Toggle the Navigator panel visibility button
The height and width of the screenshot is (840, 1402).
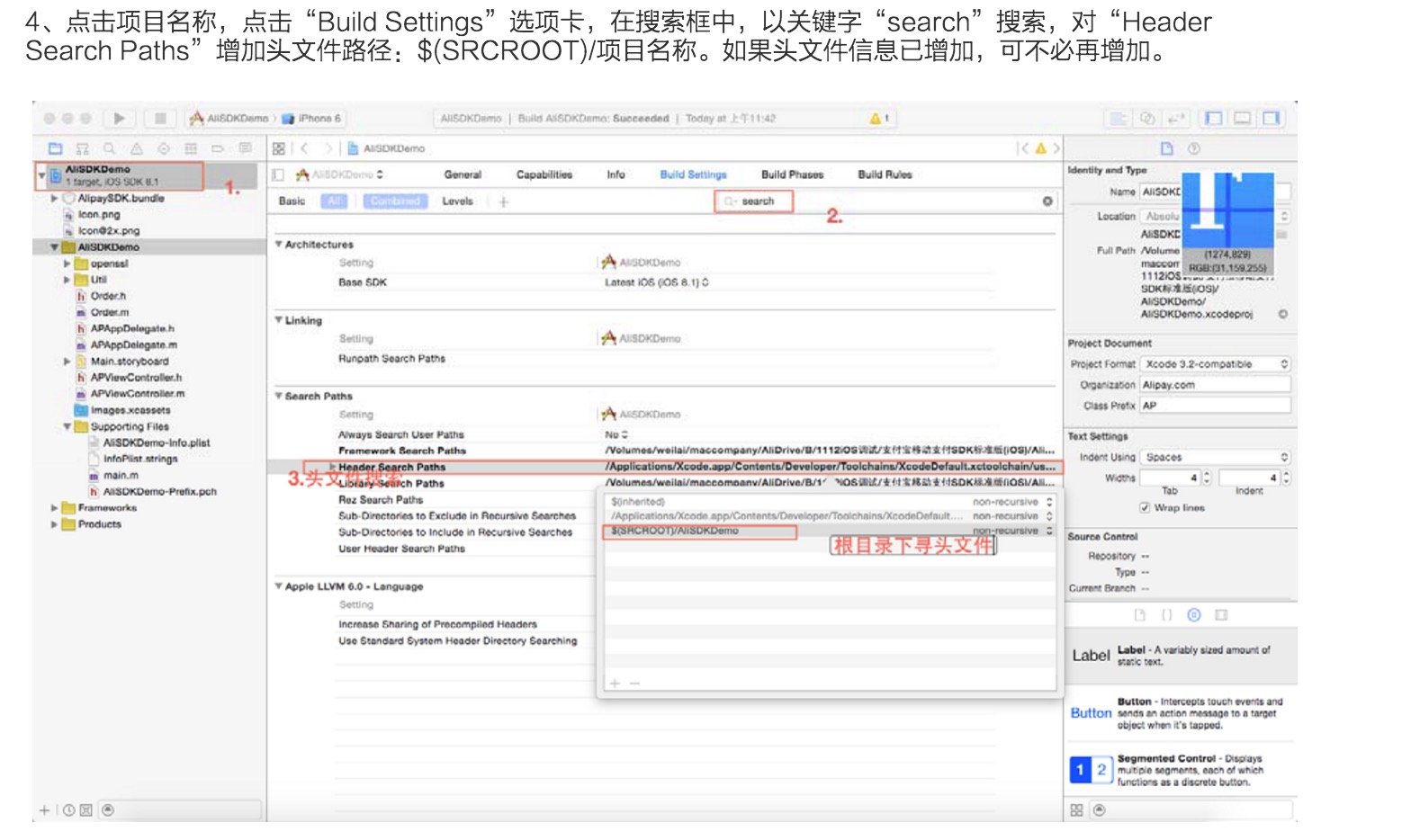click(1214, 118)
